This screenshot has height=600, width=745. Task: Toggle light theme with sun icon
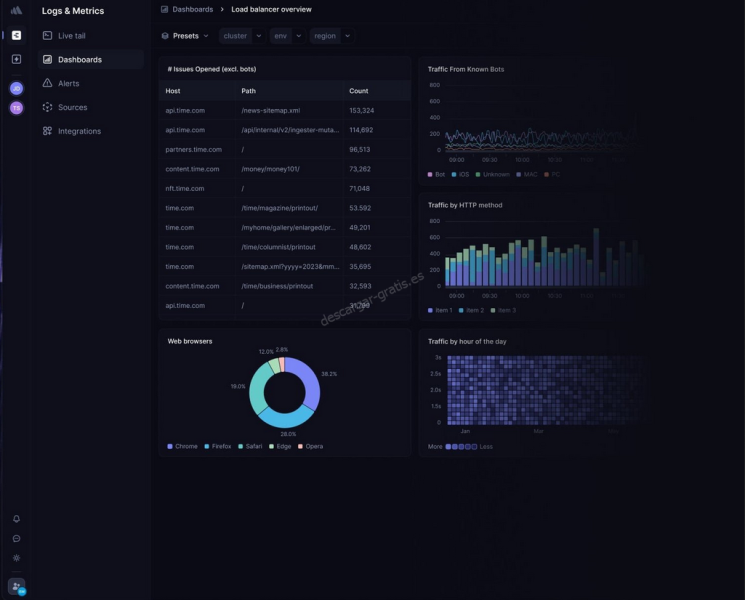[x=16, y=558]
